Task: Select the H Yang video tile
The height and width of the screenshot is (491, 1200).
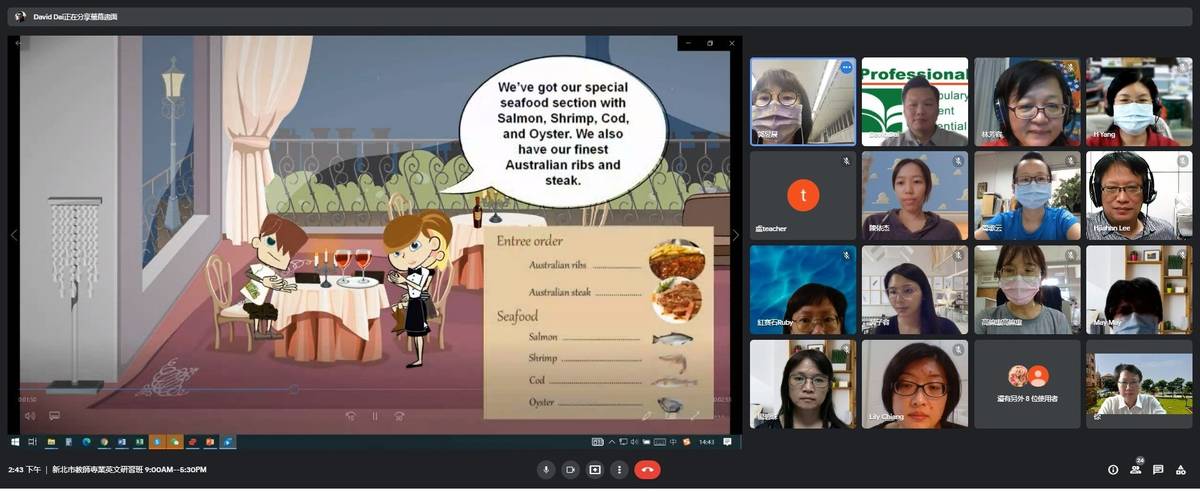Action: point(1139,102)
